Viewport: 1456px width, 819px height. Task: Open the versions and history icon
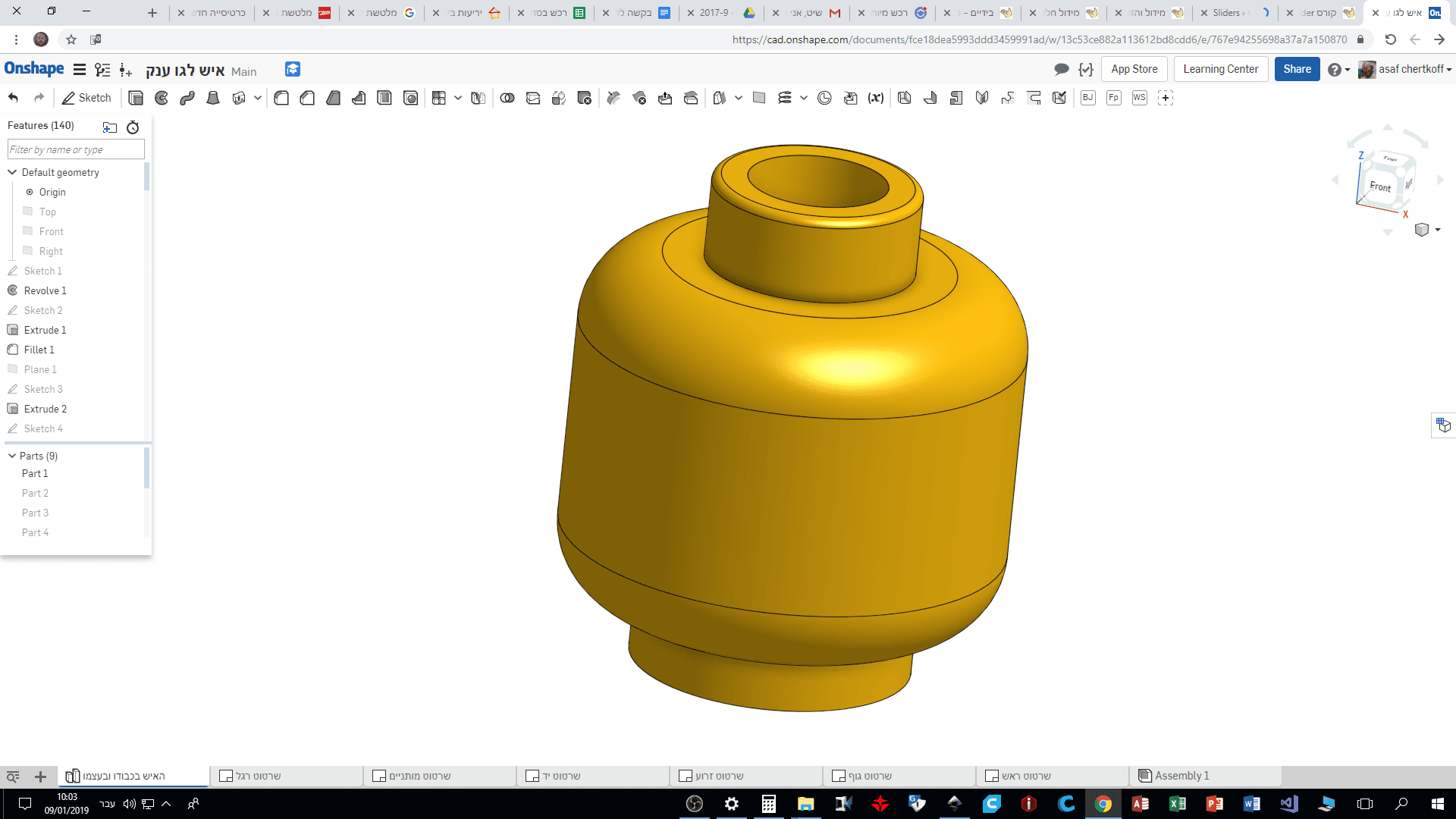[x=102, y=70]
